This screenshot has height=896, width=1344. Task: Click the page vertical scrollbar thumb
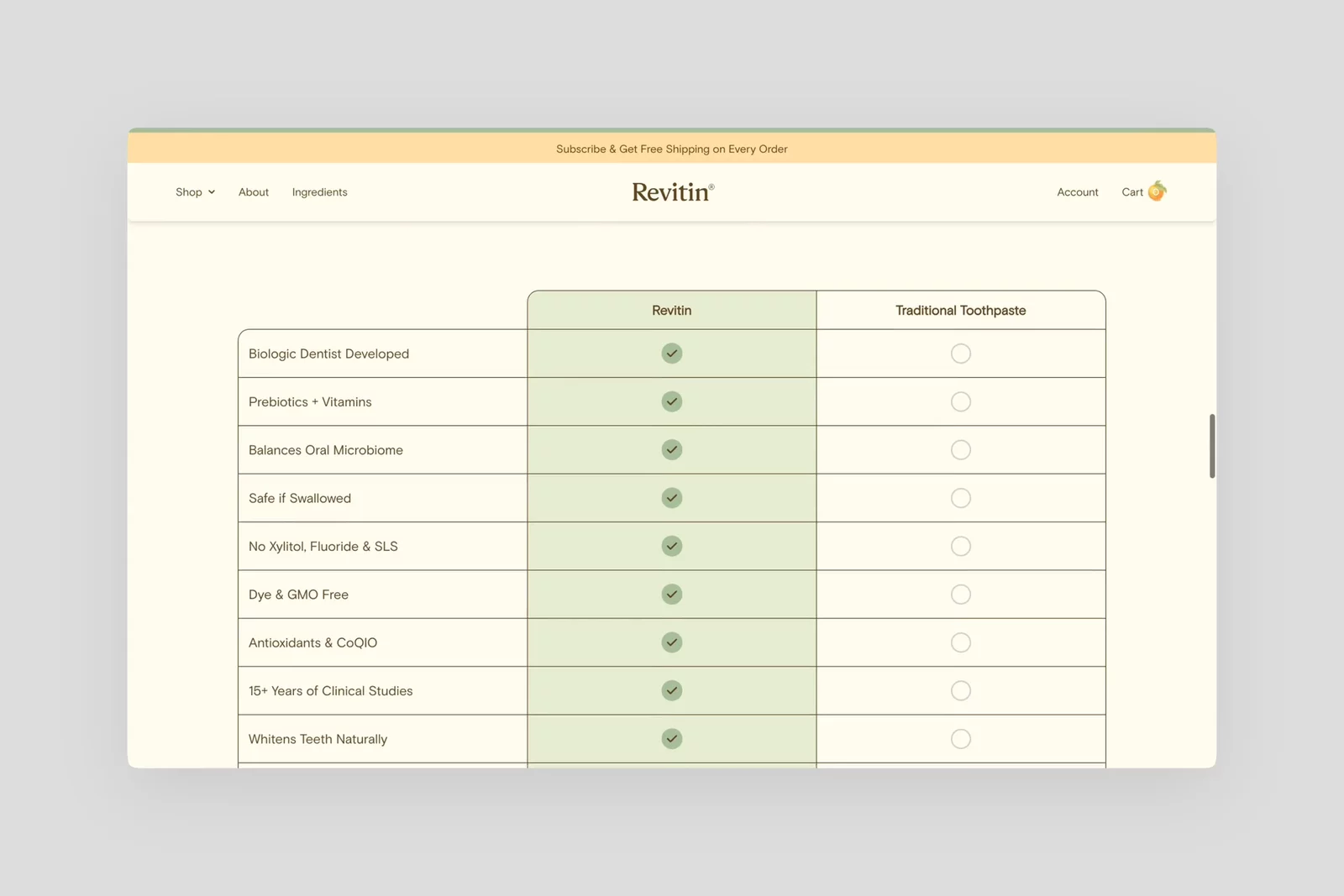pyautogui.click(x=1212, y=446)
